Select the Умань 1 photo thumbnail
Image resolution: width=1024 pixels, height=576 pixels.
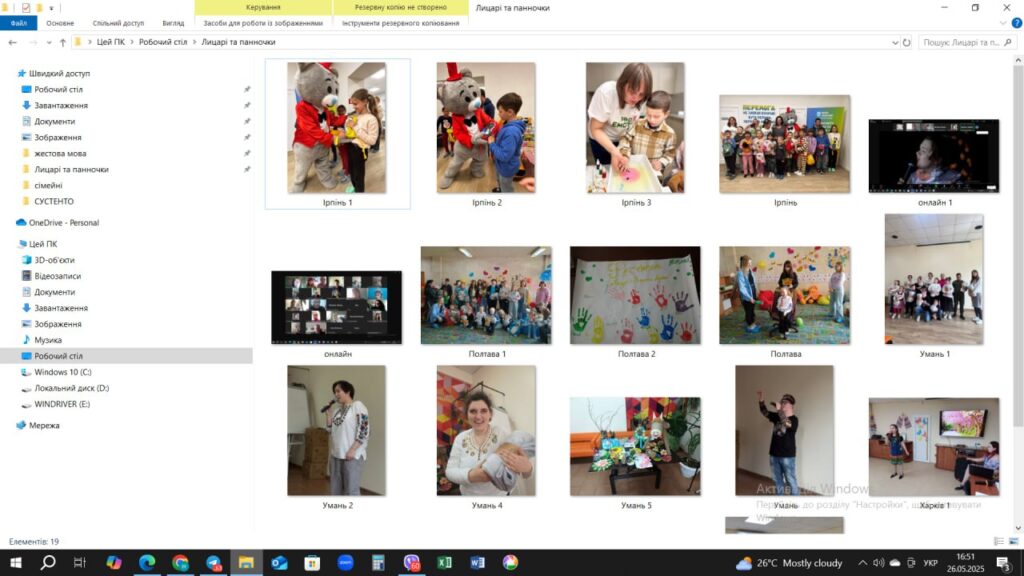(x=934, y=280)
